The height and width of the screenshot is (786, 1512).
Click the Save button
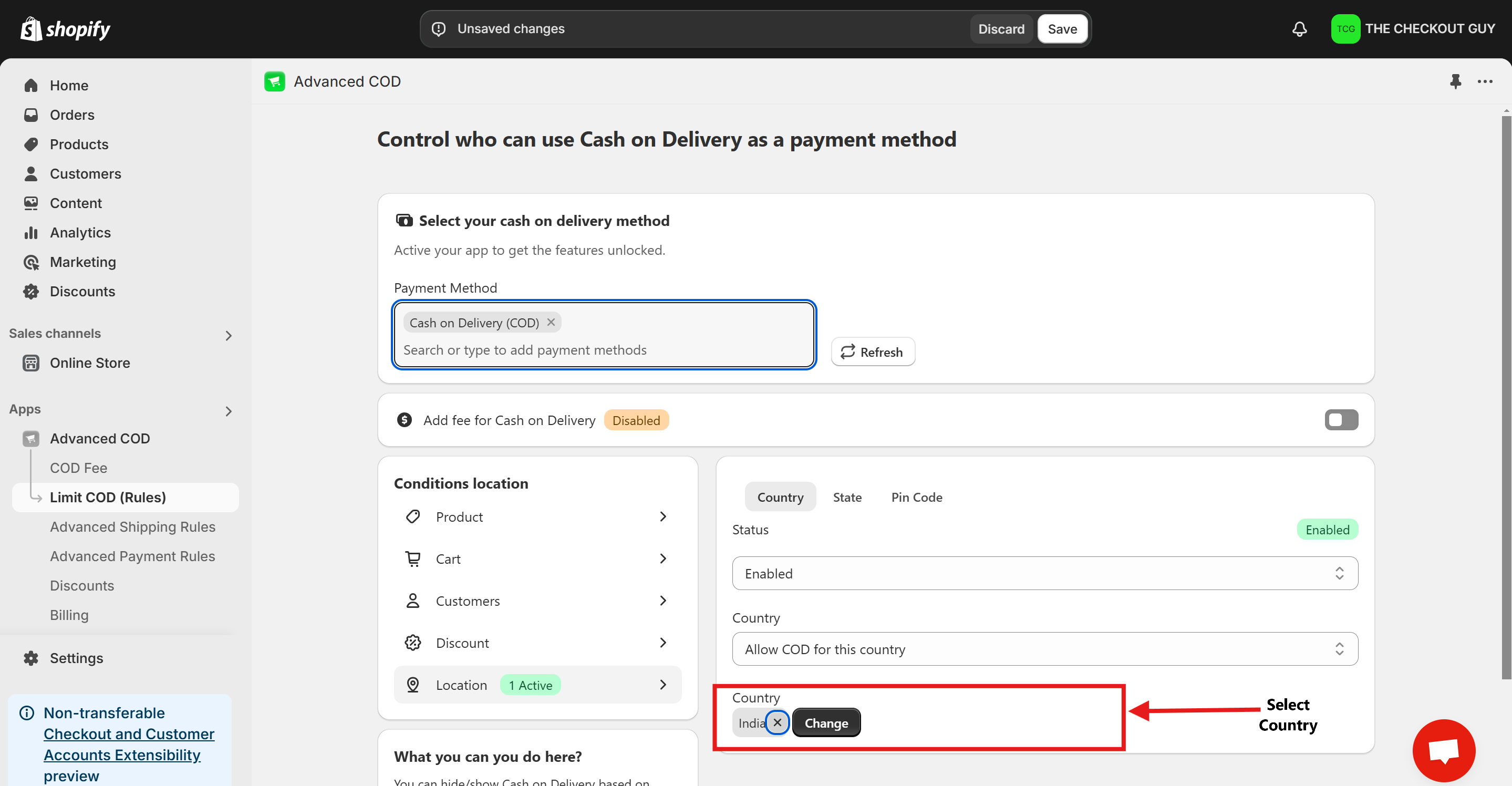(1062, 29)
